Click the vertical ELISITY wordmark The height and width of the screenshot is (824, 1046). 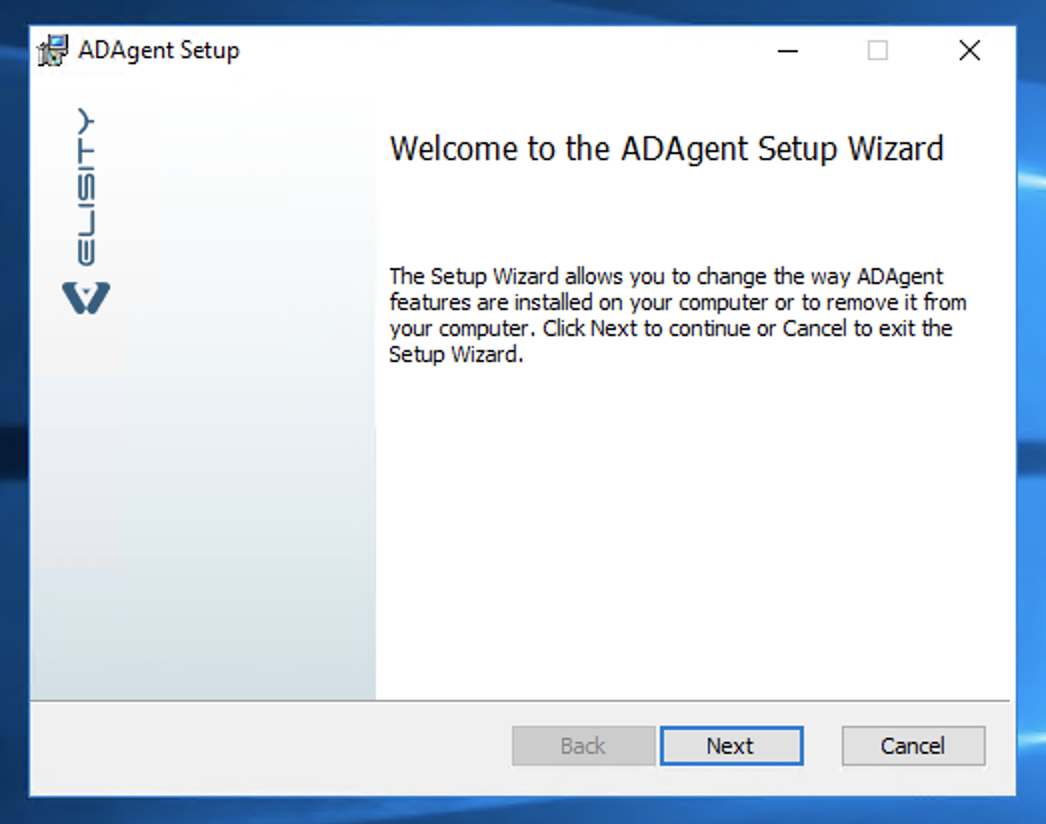tap(86, 187)
